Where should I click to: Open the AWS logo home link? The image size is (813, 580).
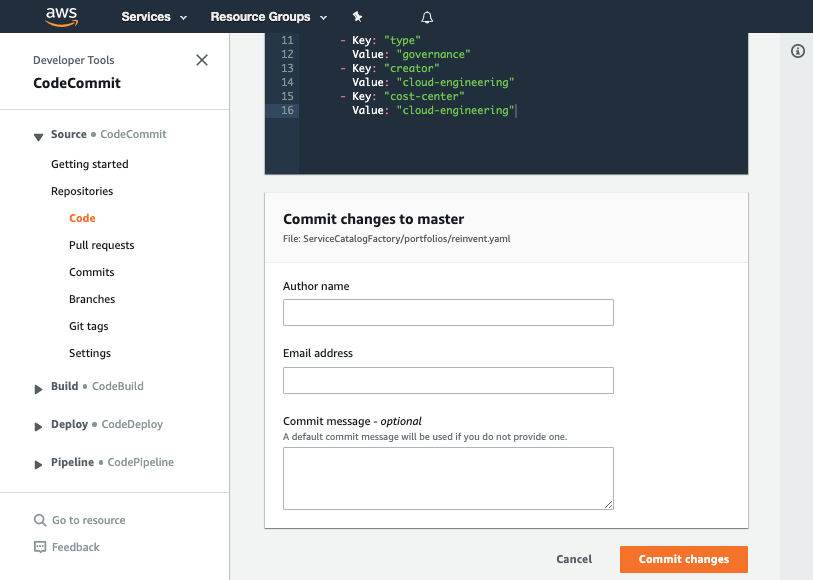(x=62, y=17)
